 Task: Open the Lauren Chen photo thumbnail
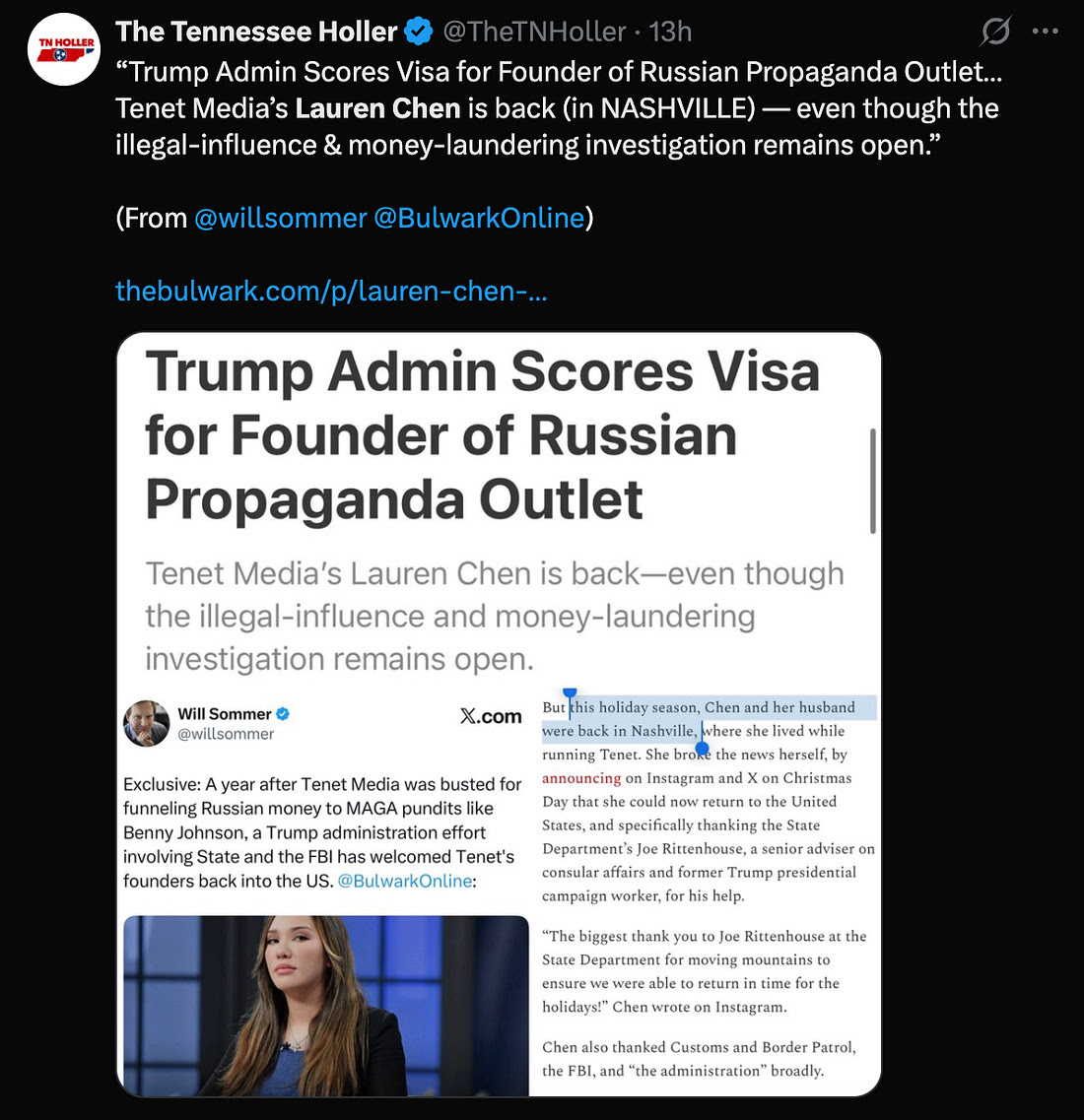click(x=326, y=1005)
